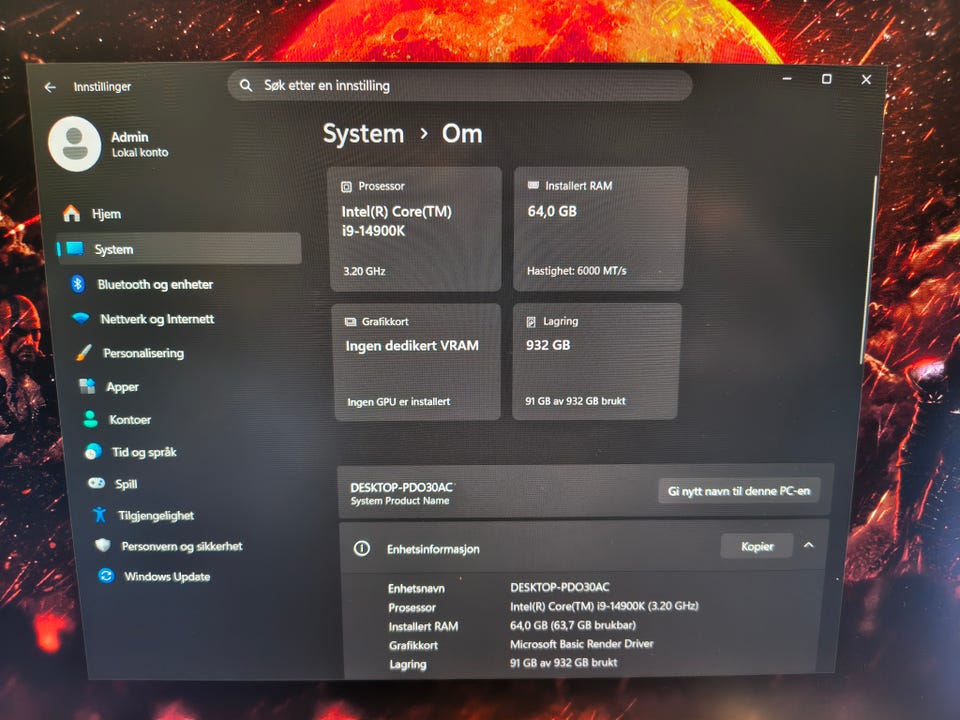Click 64,0 GB (63,7 GB brukbar) value
Screen dimensions: 960x720
pyautogui.click(x=572, y=625)
